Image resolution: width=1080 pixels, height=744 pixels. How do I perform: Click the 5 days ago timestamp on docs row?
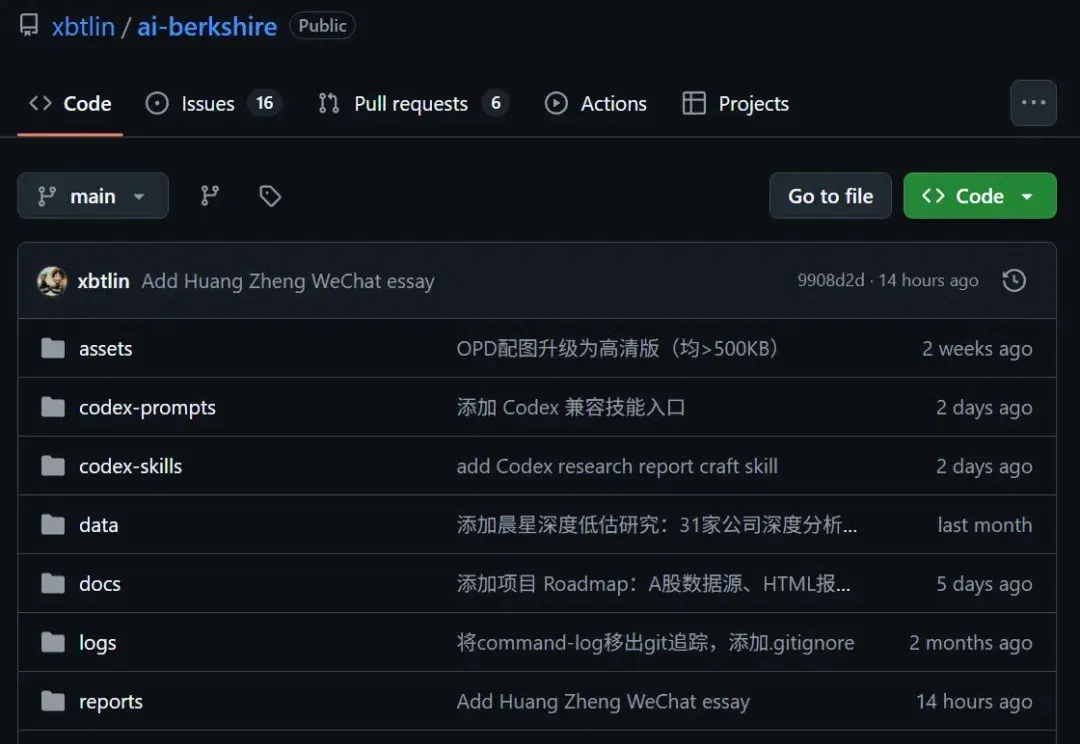tap(984, 584)
